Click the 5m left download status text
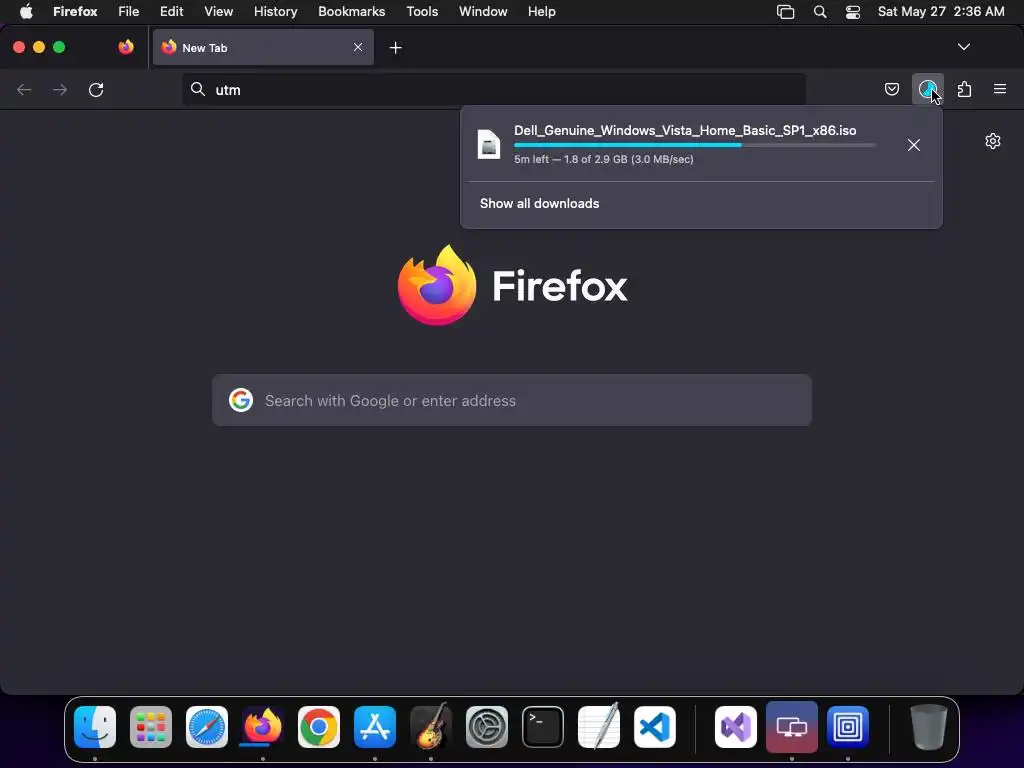1024x768 pixels. tap(603, 159)
